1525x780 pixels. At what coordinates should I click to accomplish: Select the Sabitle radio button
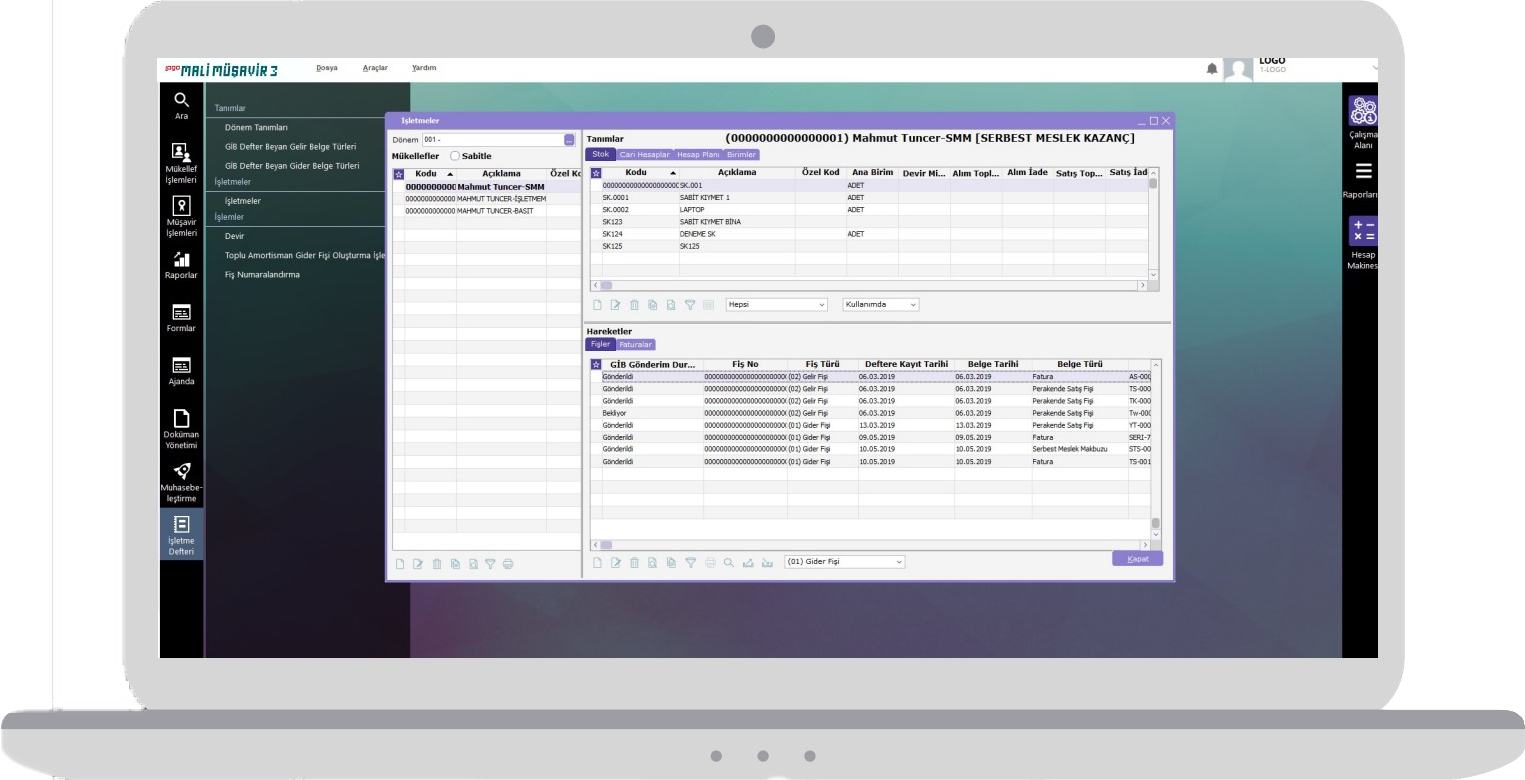pos(455,156)
